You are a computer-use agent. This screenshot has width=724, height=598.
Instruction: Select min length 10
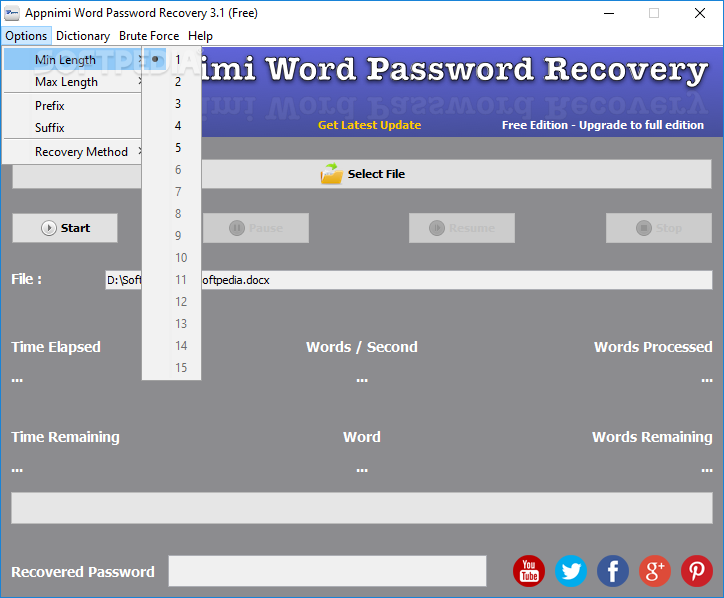[x=171, y=258]
